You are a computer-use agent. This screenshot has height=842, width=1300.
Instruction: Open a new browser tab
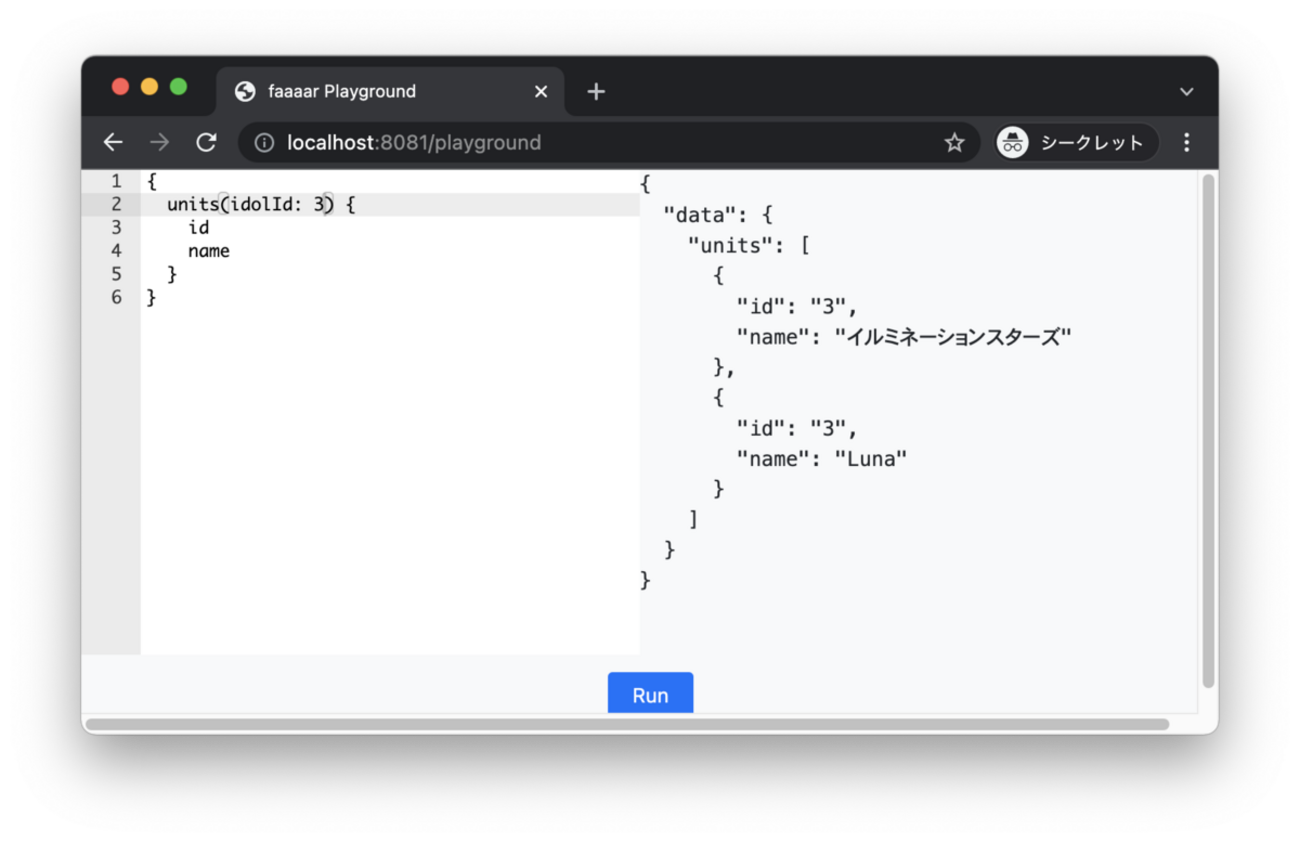596,92
